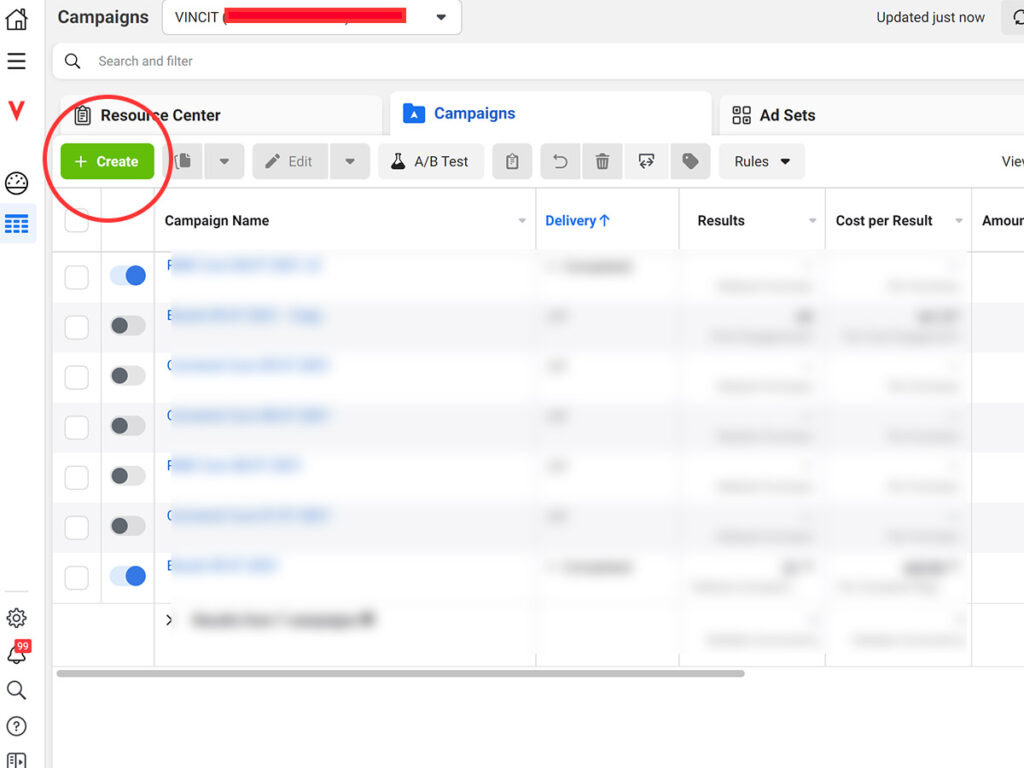Screen dimensions: 1024x768
Task: Open notifications via the bell icon
Action: [x=16, y=653]
